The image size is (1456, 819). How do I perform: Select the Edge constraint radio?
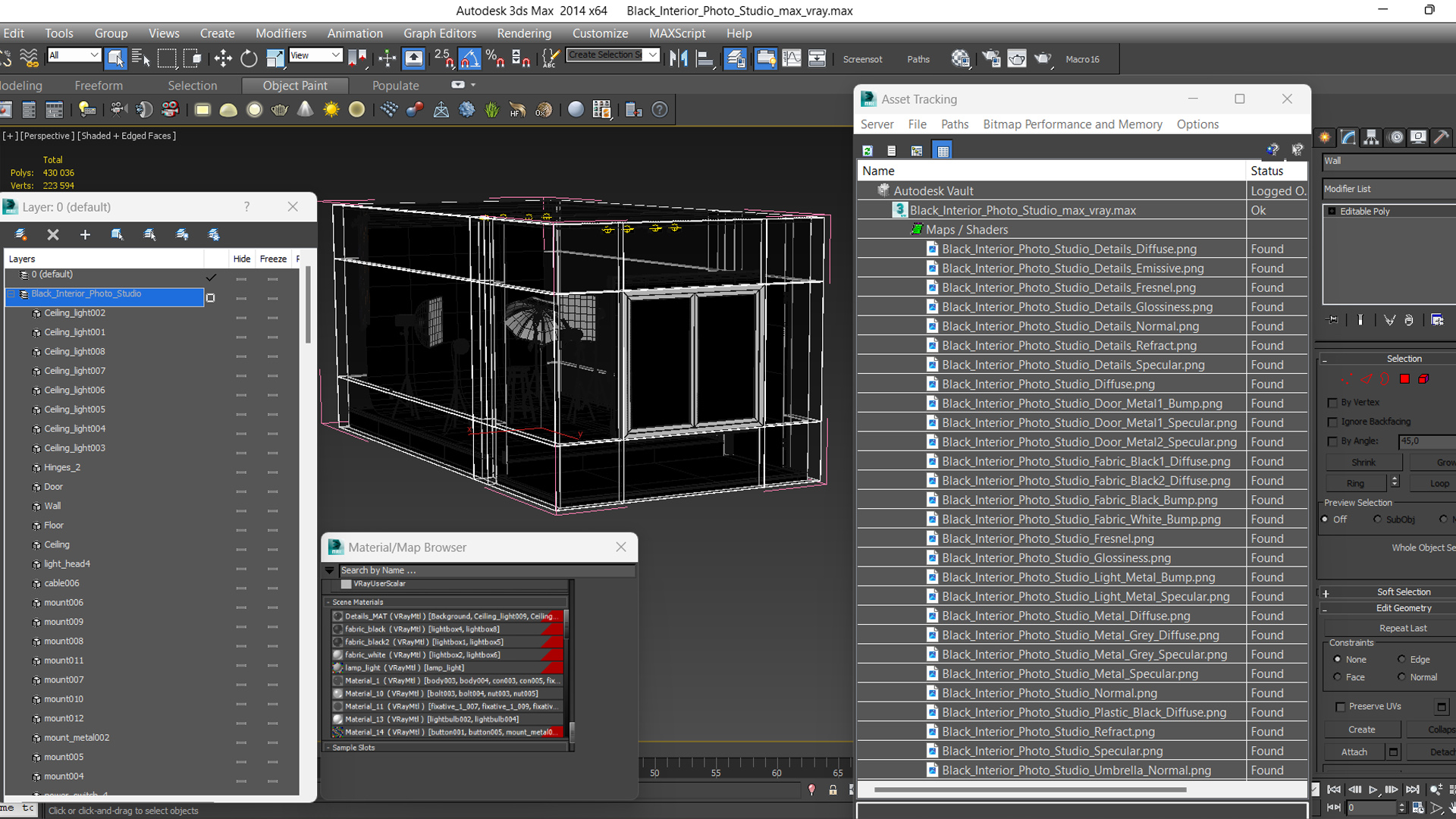point(1401,659)
